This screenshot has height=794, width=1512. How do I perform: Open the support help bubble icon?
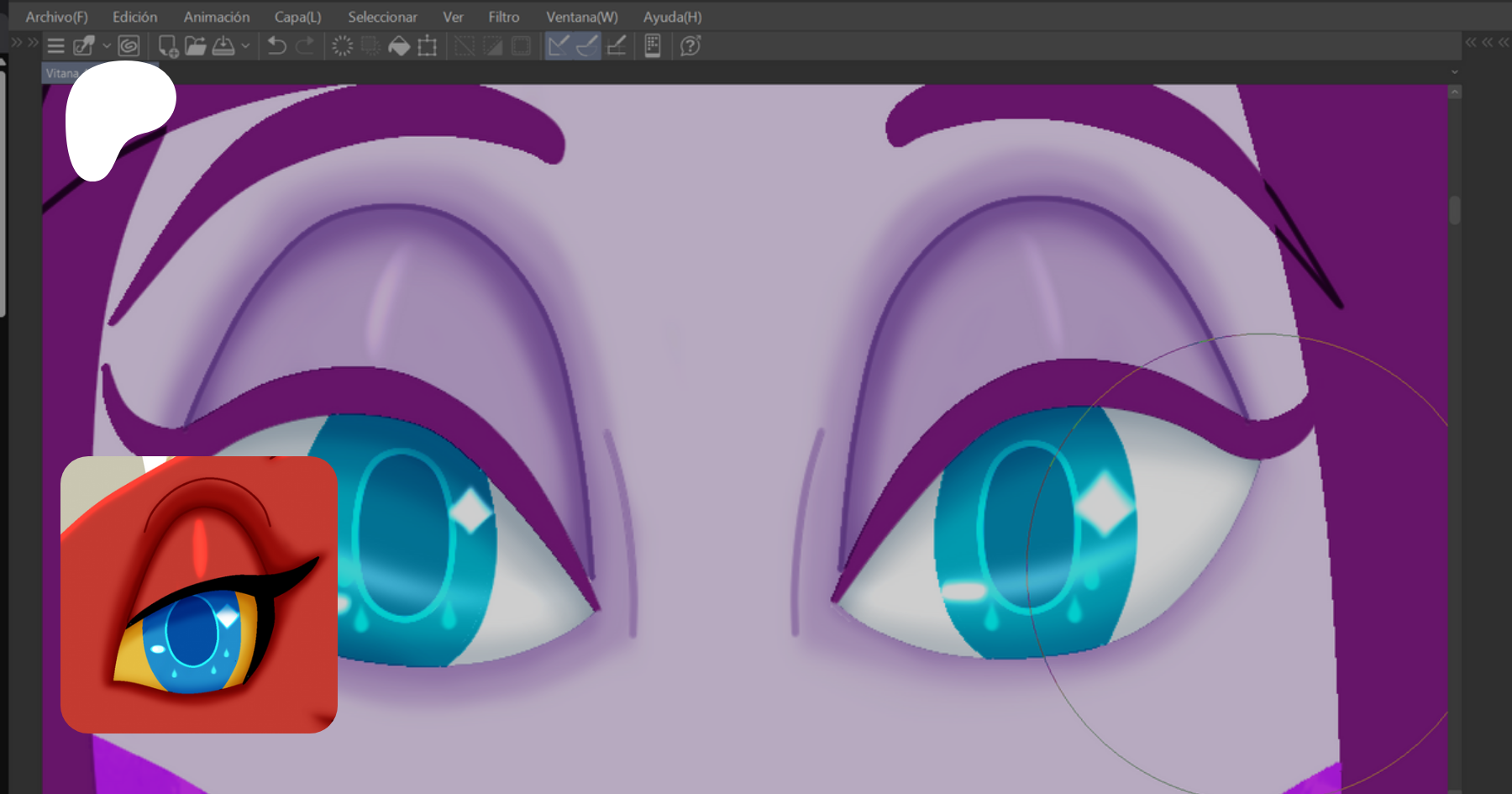(x=690, y=46)
